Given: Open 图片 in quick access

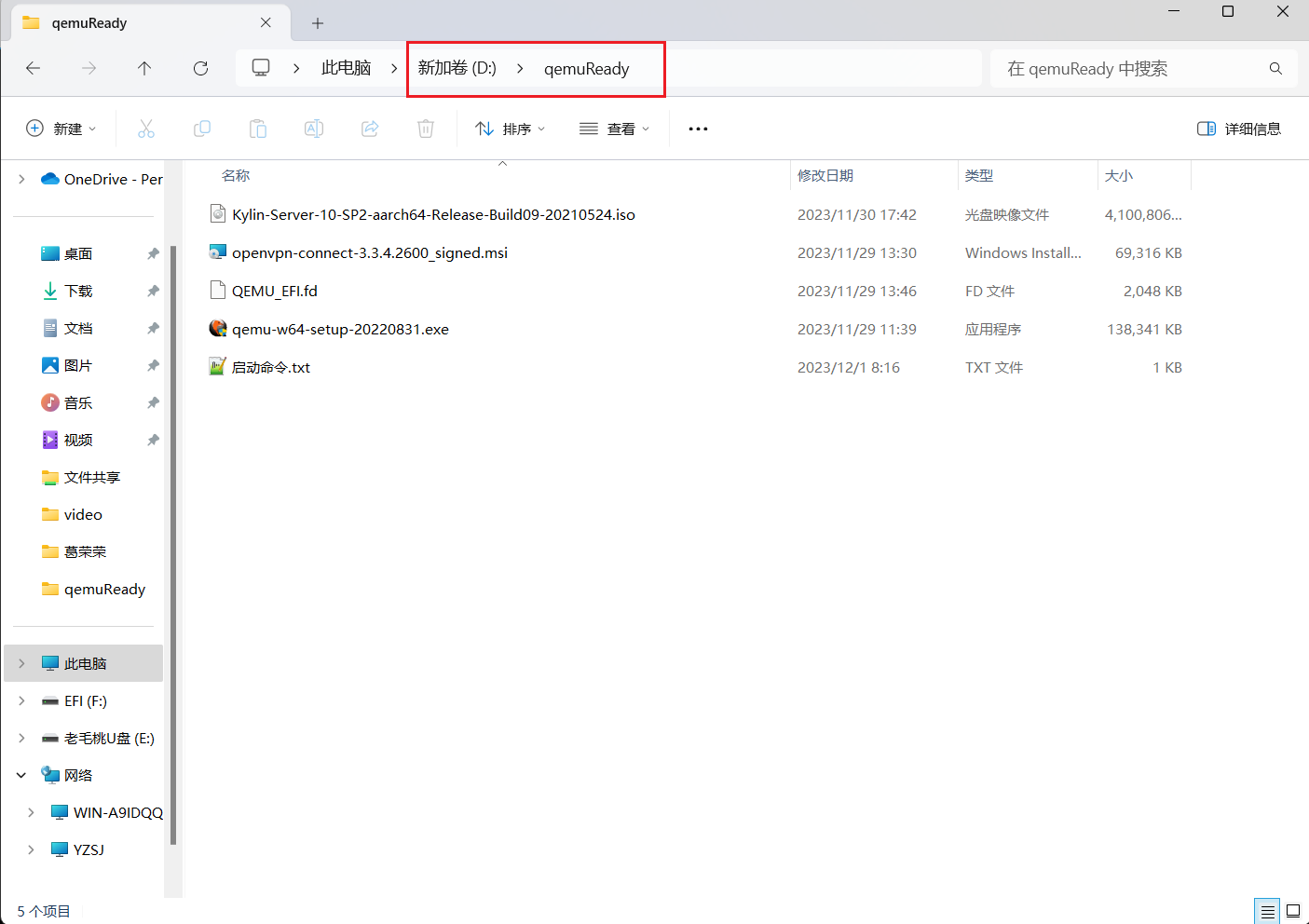Looking at the screenshot, I should 78,365.
